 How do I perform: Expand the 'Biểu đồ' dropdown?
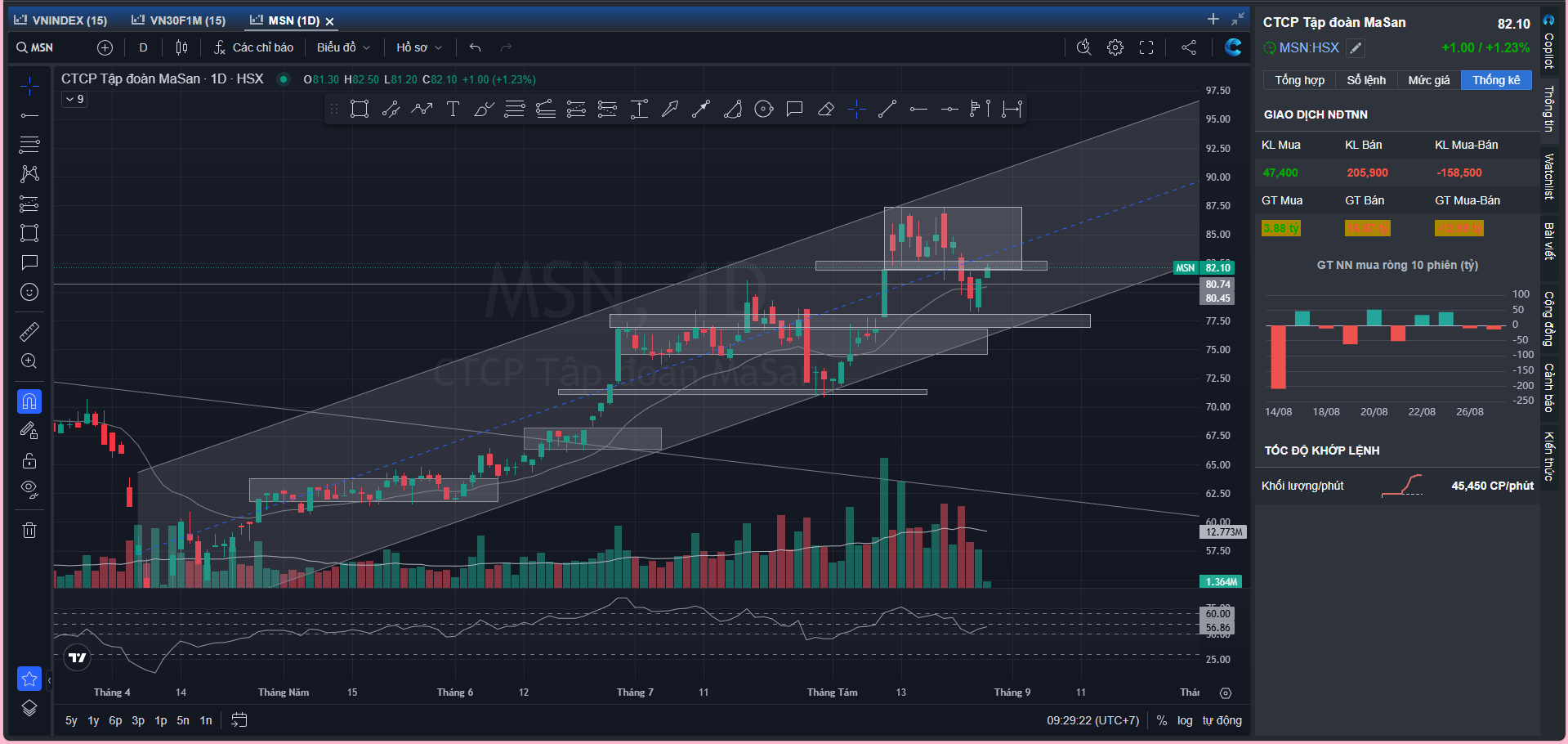[x=343, y=47]
